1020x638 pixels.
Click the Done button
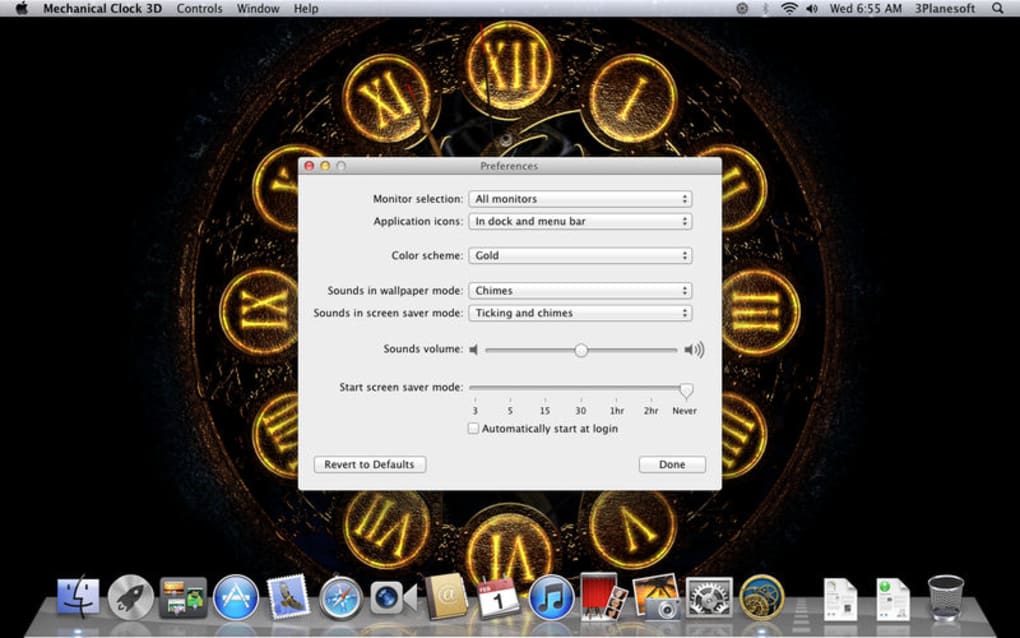tap(671, 464)
